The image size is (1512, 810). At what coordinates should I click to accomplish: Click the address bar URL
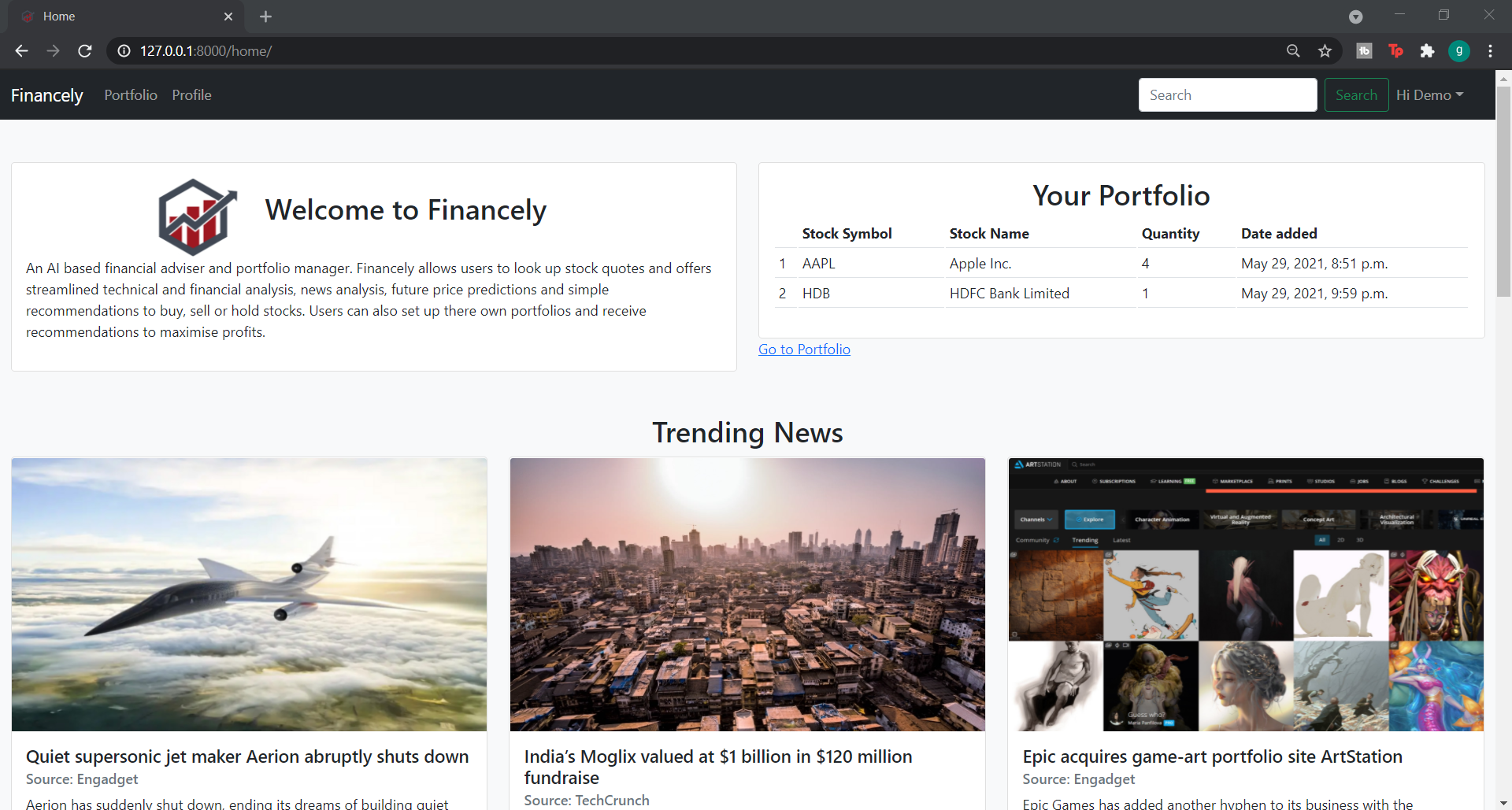tap(206, 51)
